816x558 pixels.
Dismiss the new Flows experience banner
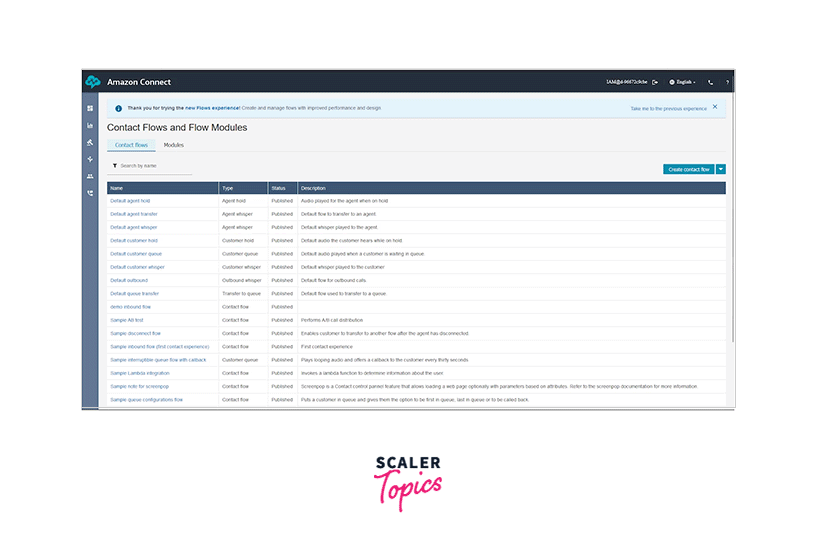coord(715,107)
